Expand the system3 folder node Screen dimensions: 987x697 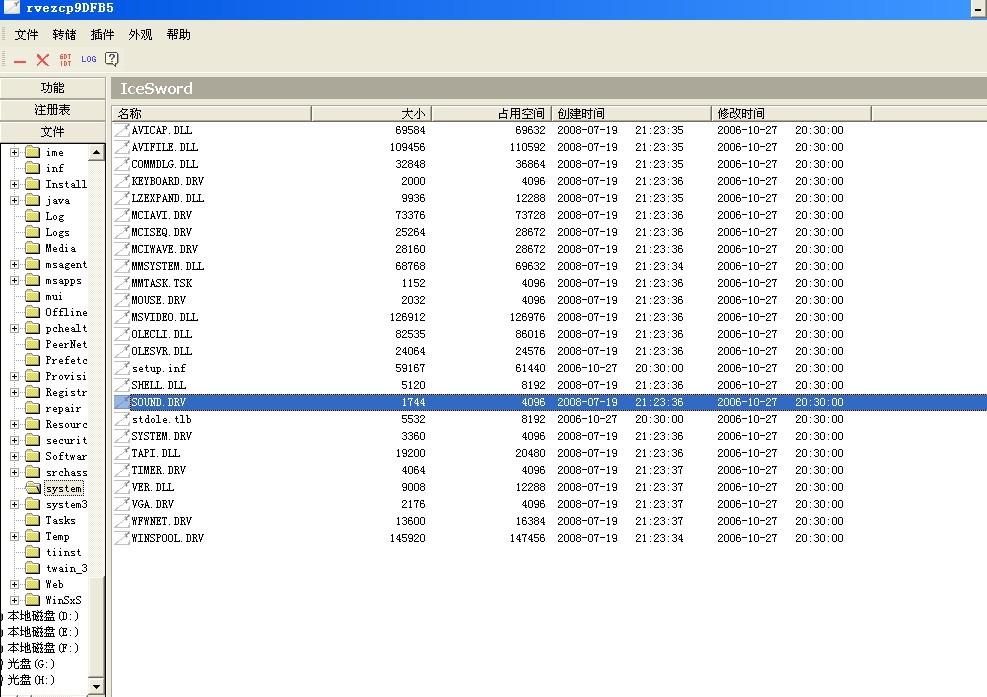point(14,504)
